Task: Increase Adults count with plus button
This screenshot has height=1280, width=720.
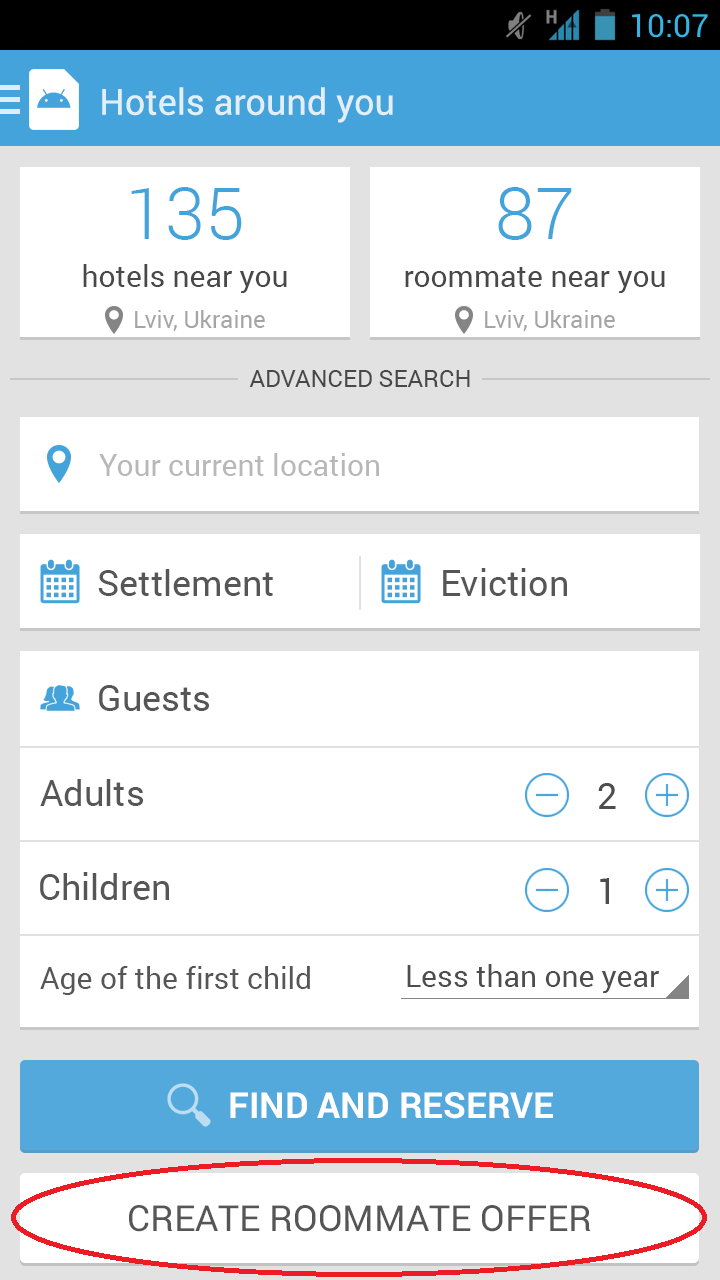Action: [x=667, y=796]
